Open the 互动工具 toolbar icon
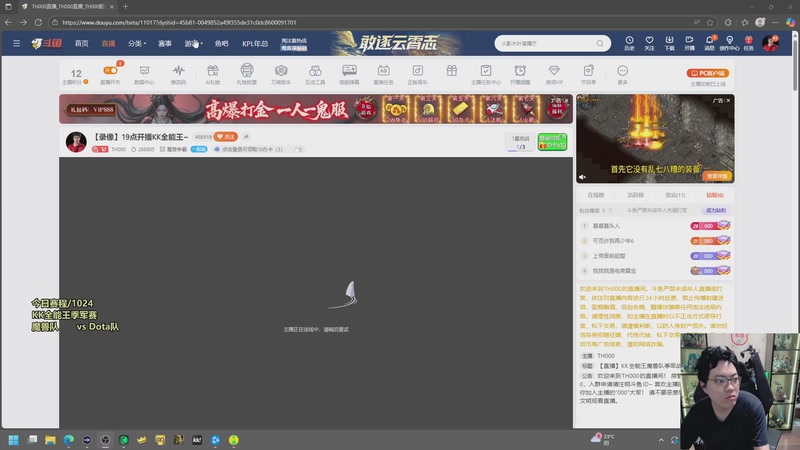Screen dimensions: 800x450 tap(315, 74)
